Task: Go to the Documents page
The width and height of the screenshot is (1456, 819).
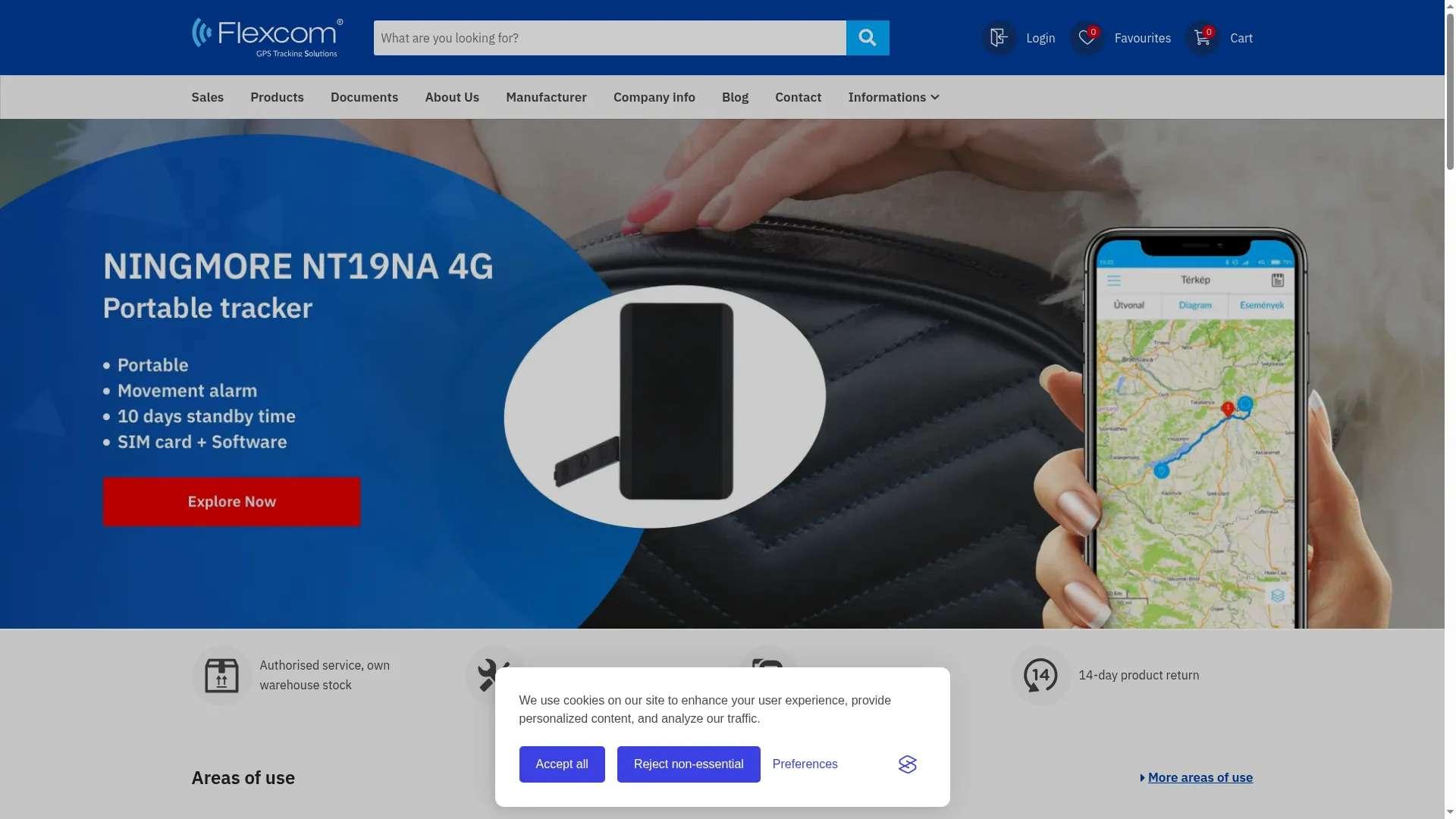Action: (364, 97)
